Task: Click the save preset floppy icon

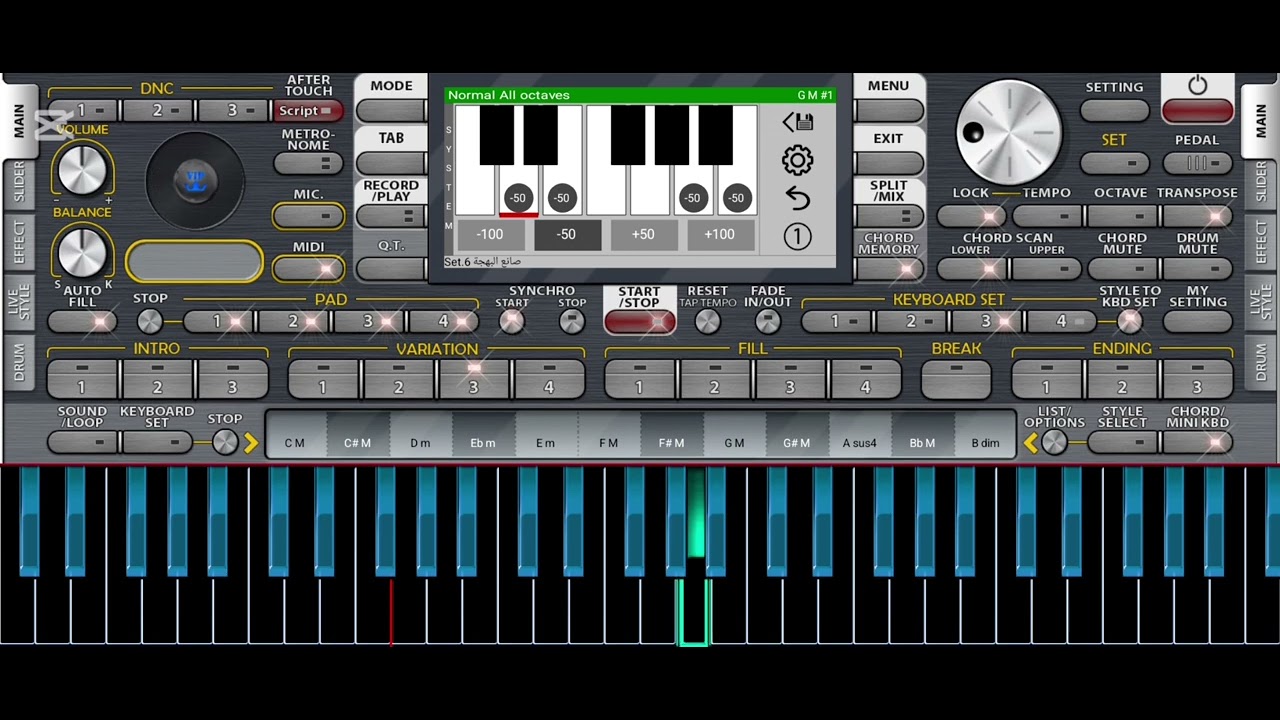Action: pos(797,122)
